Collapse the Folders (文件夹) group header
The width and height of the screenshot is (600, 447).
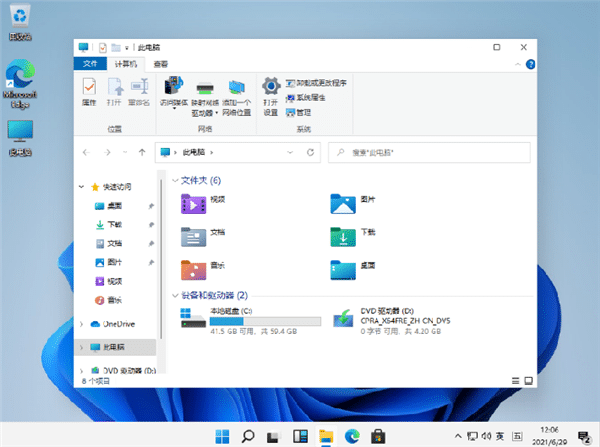(175, 180)
